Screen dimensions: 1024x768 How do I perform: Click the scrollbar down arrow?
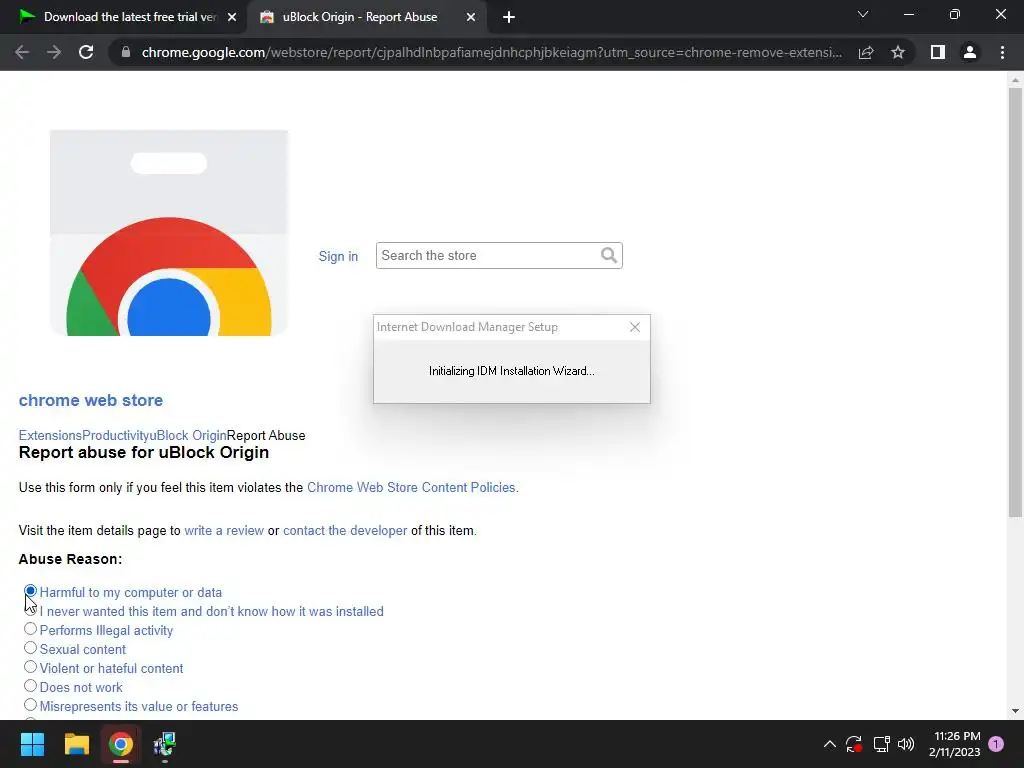pos(1015,711)
